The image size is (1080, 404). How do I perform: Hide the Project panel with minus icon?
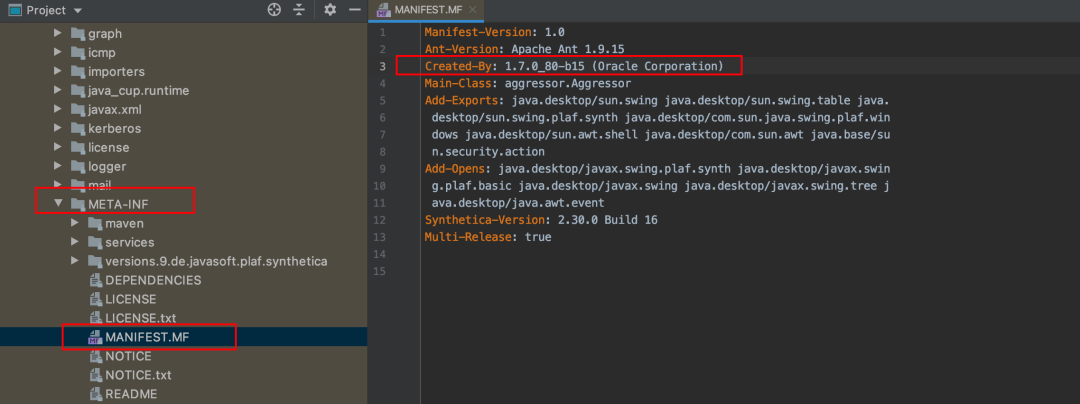pyautogui.click(x=355, y=10)
